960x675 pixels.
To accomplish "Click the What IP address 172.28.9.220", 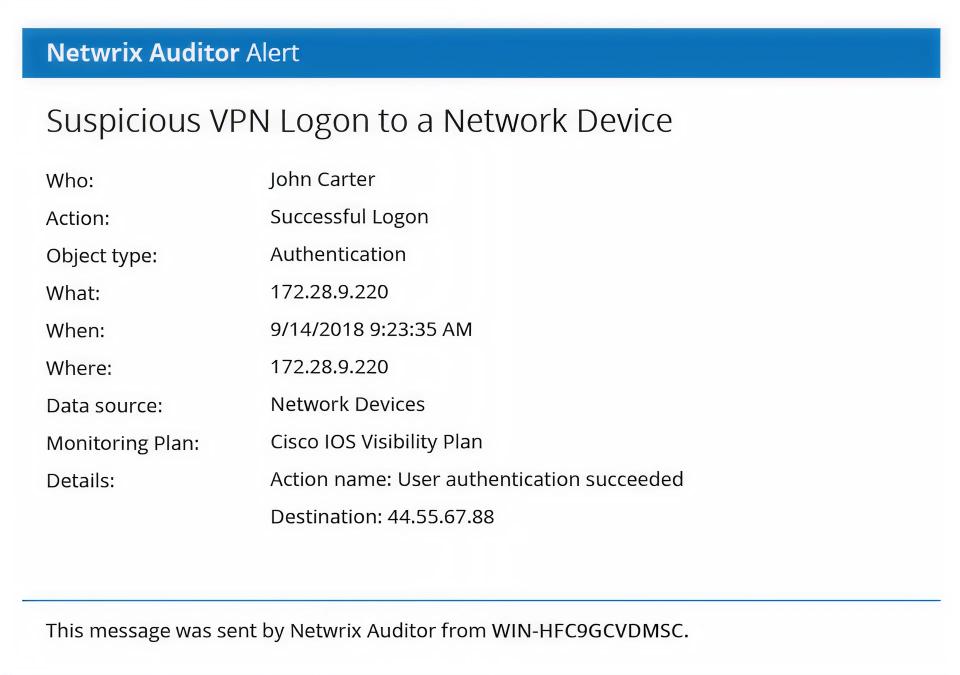I will 329,292.
